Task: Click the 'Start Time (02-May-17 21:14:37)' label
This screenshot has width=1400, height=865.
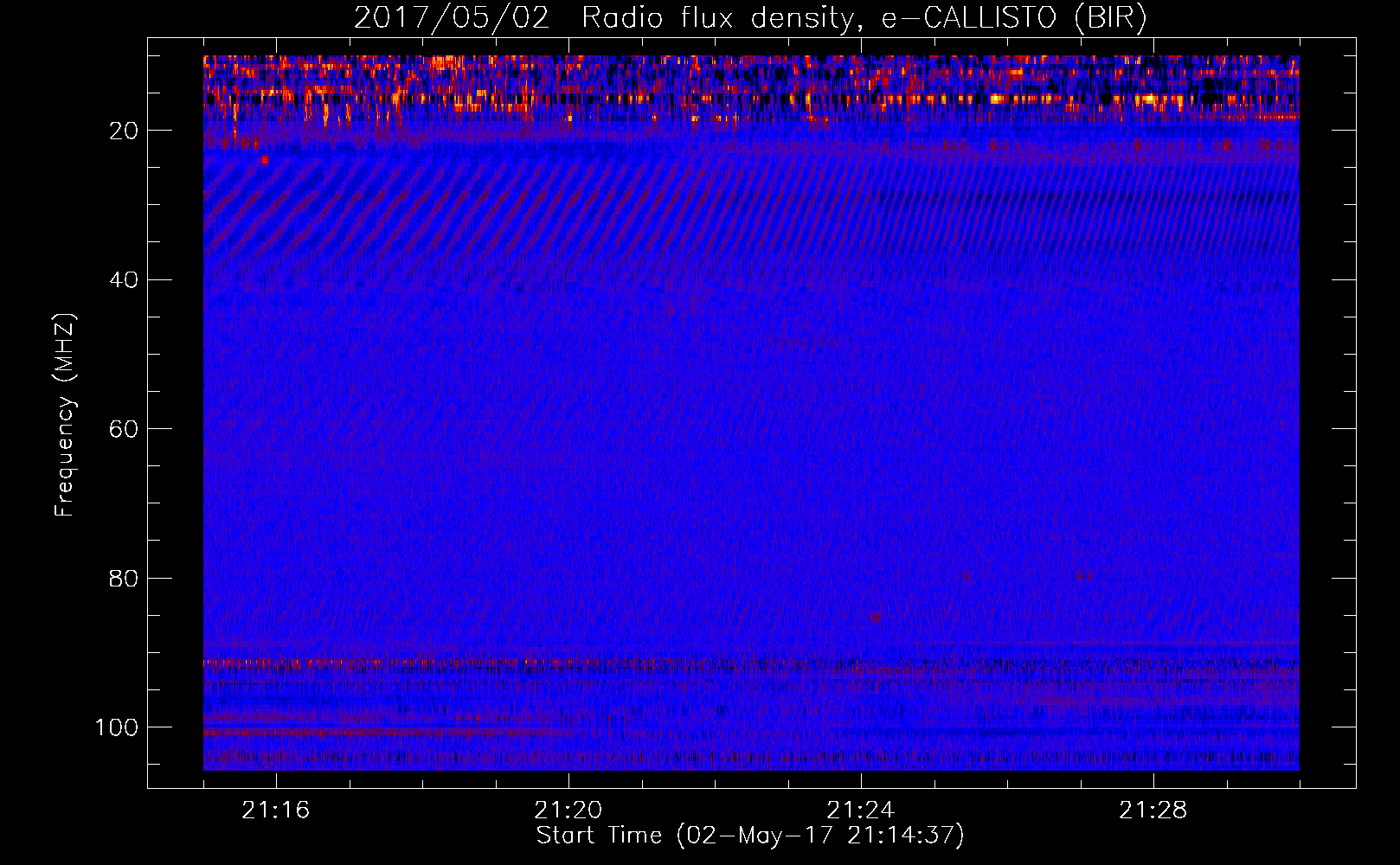Action: click(x=750, y=836)
